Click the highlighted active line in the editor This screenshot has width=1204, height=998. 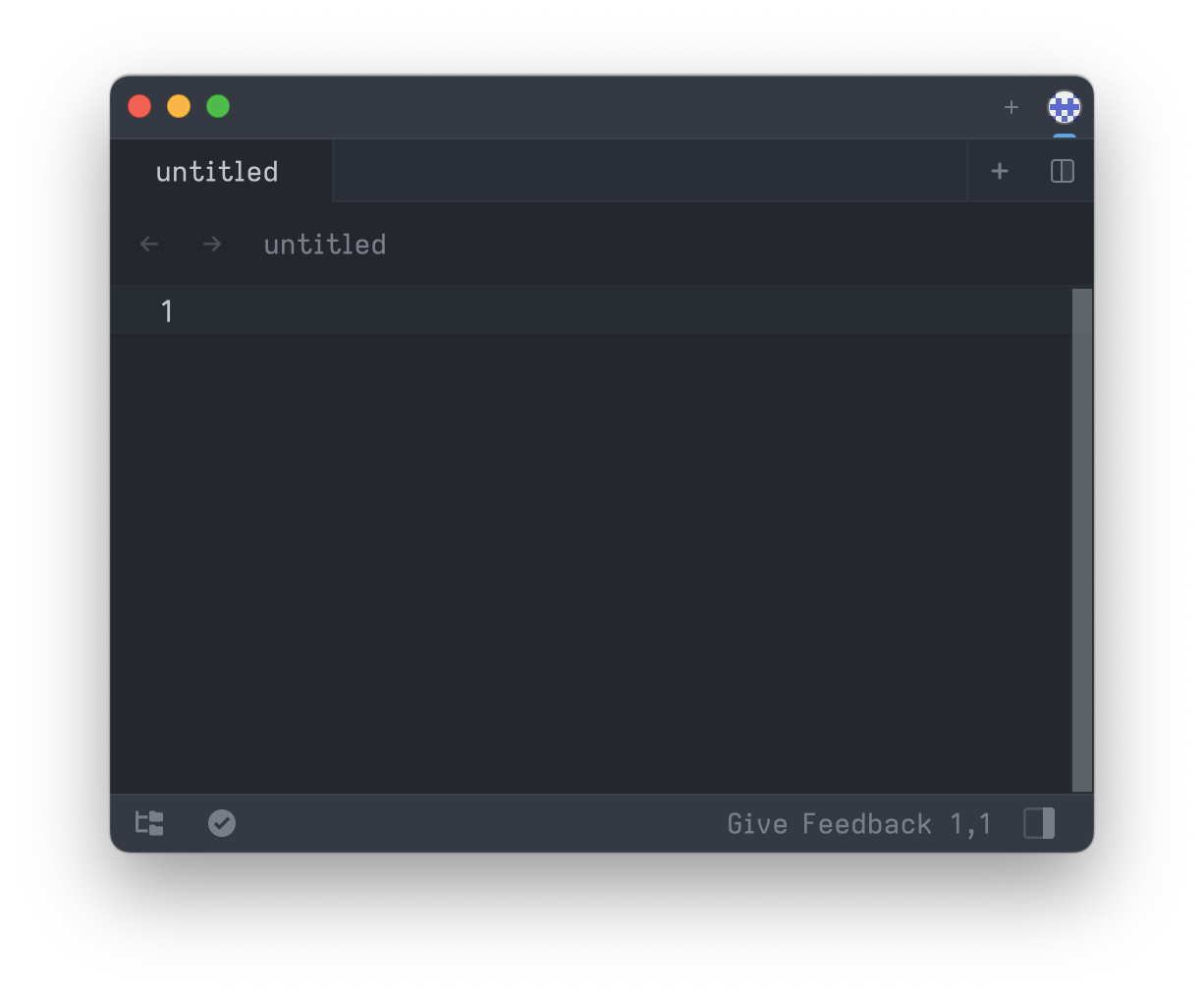tap(491, 310)
